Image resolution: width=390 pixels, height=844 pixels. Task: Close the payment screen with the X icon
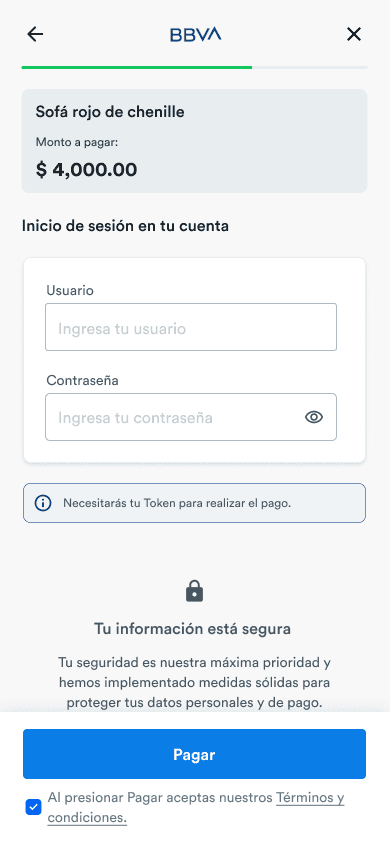tap(353, 34)
